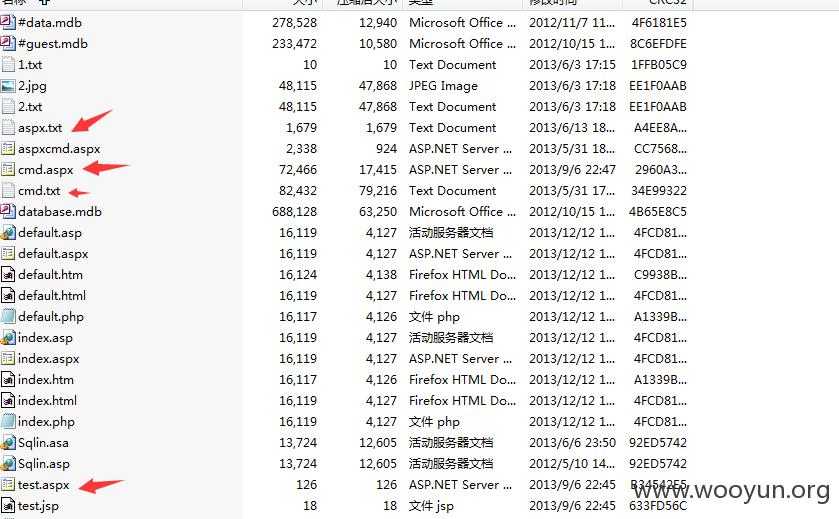The width and height of the screenshot is (839, 519).
Task: Select the 1.txt text file icon
Action: pyautogui.click(x=8, y=65)
